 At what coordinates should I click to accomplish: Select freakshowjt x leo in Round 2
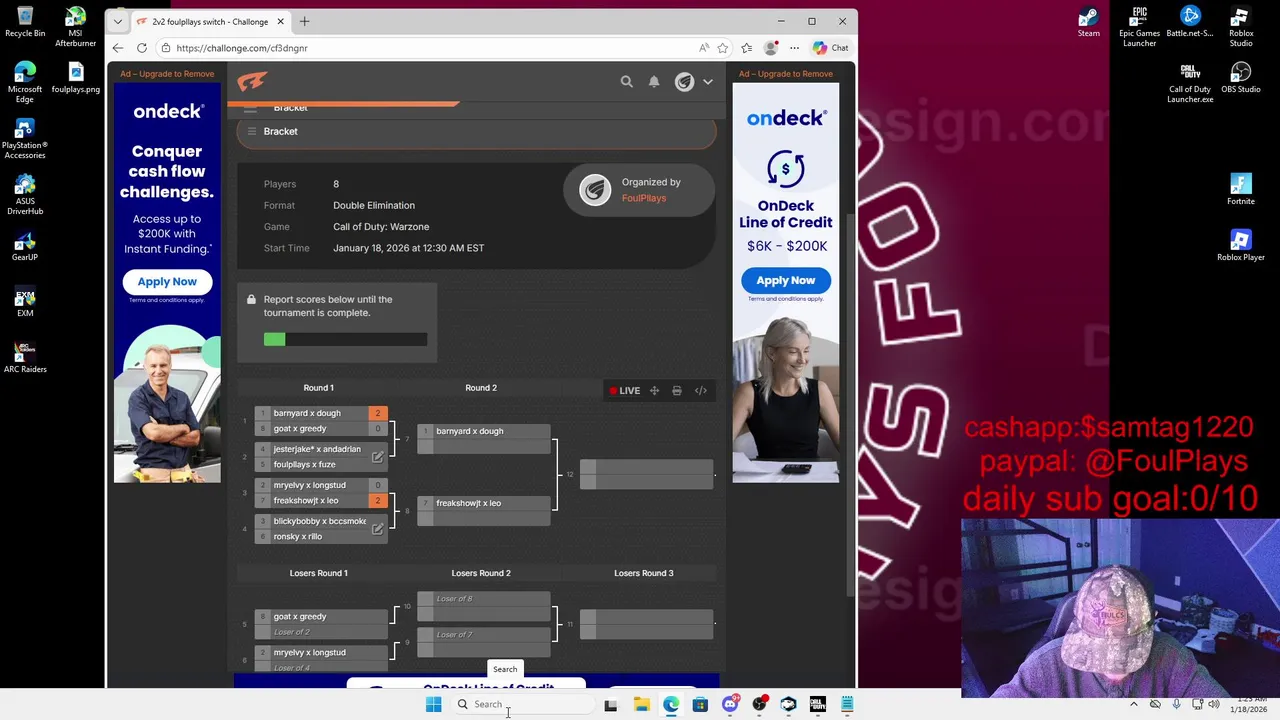484,503
